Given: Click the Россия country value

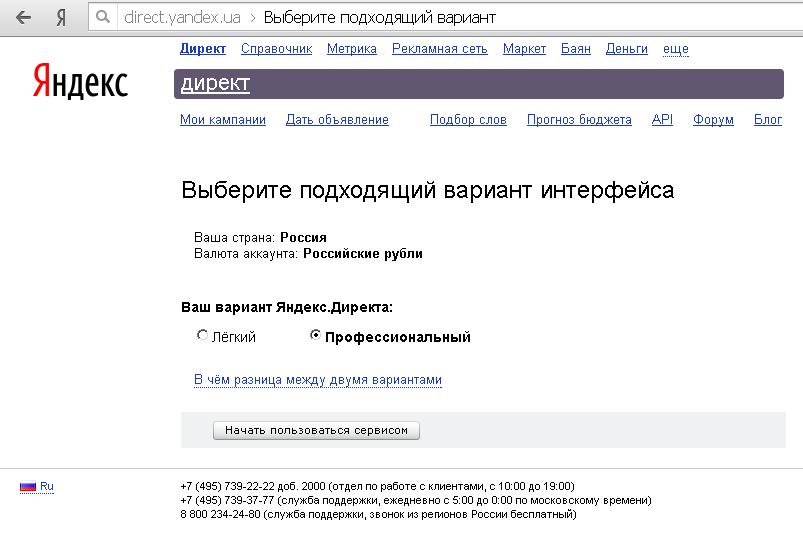Looking at the screenshot, I should pyautogui.click(x=303, y=238).
